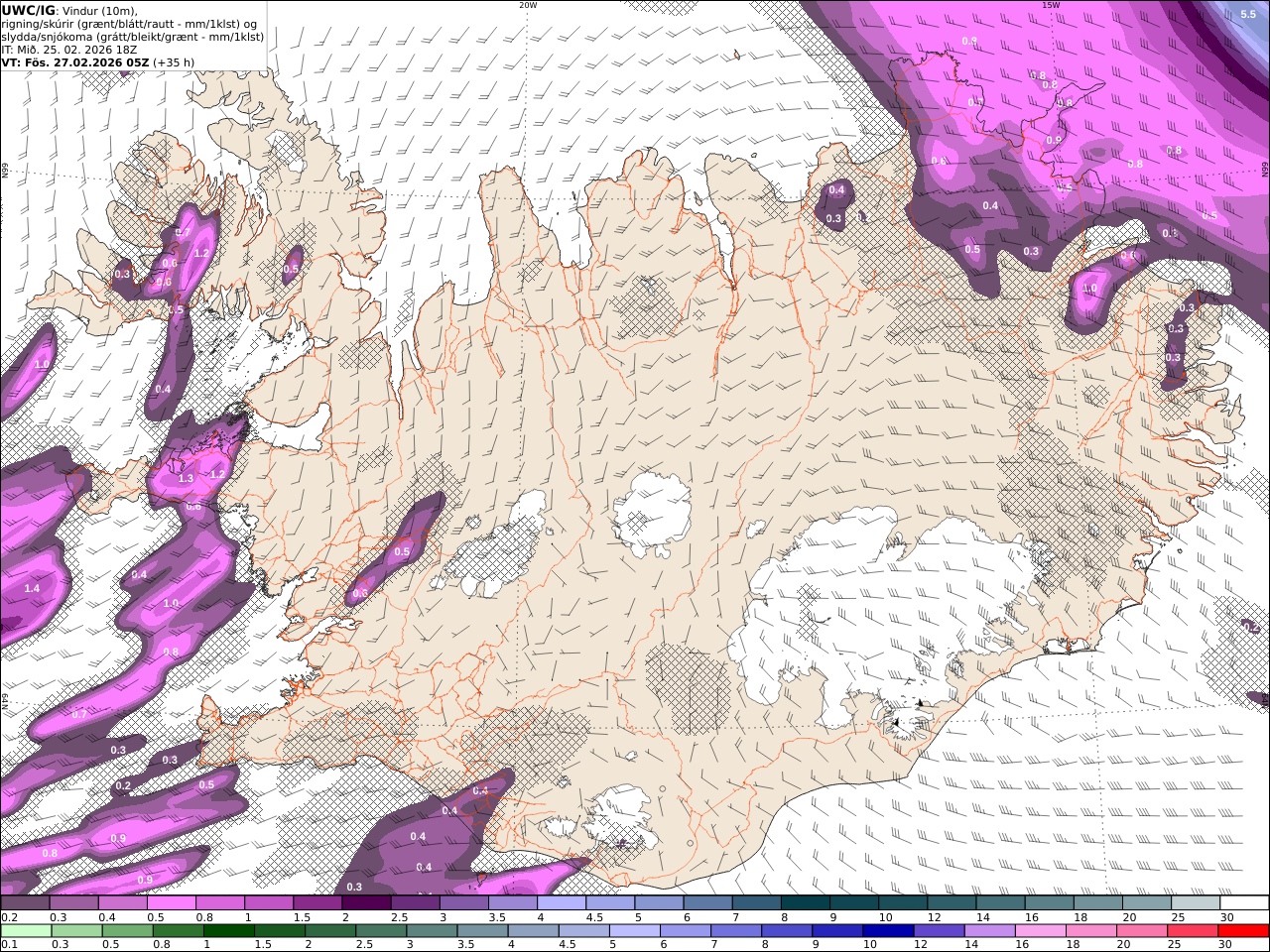Click the palest green bottom swatch before 0.1
The image size is (1270, 952).
click(x=26, y=931)
